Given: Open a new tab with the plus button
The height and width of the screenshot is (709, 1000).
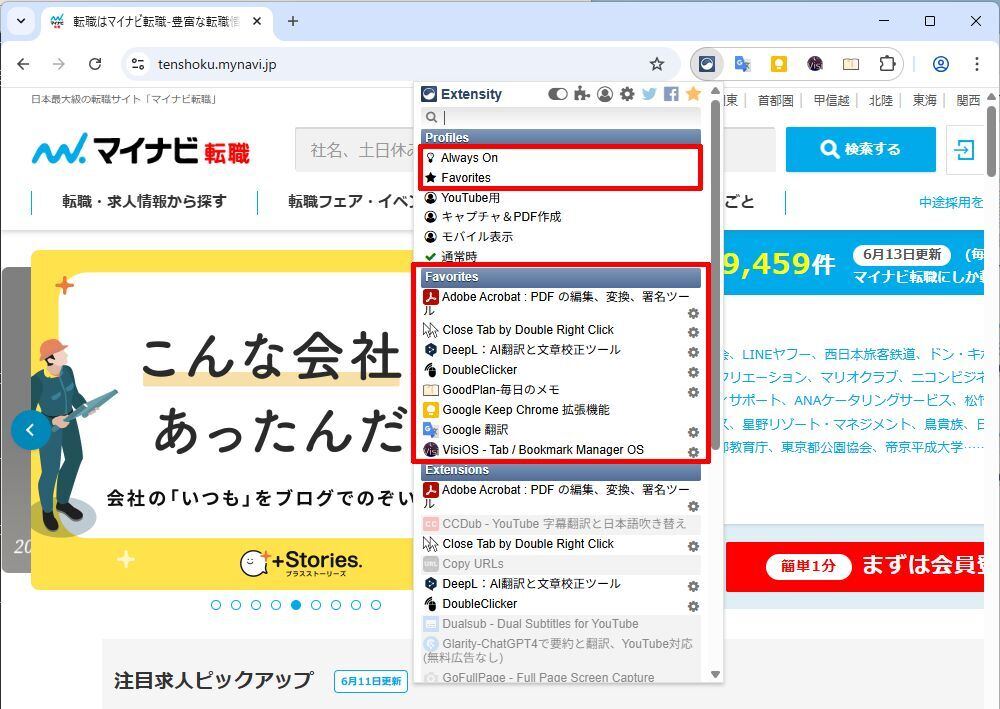Looking at the screenshot, I should pyautogui.click(x=293, y=21).
